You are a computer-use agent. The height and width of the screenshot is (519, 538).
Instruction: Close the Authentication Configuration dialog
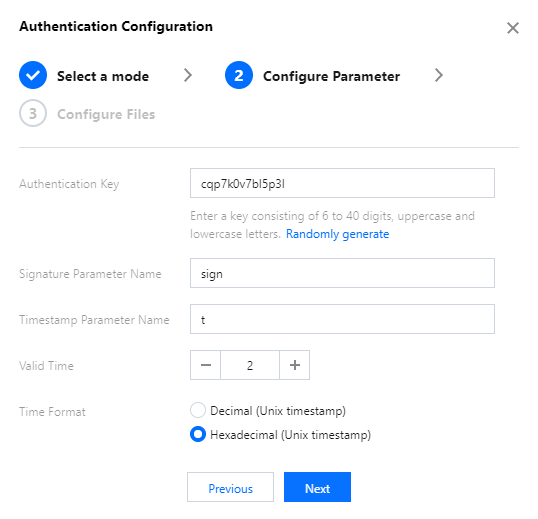tap(513, 28)
